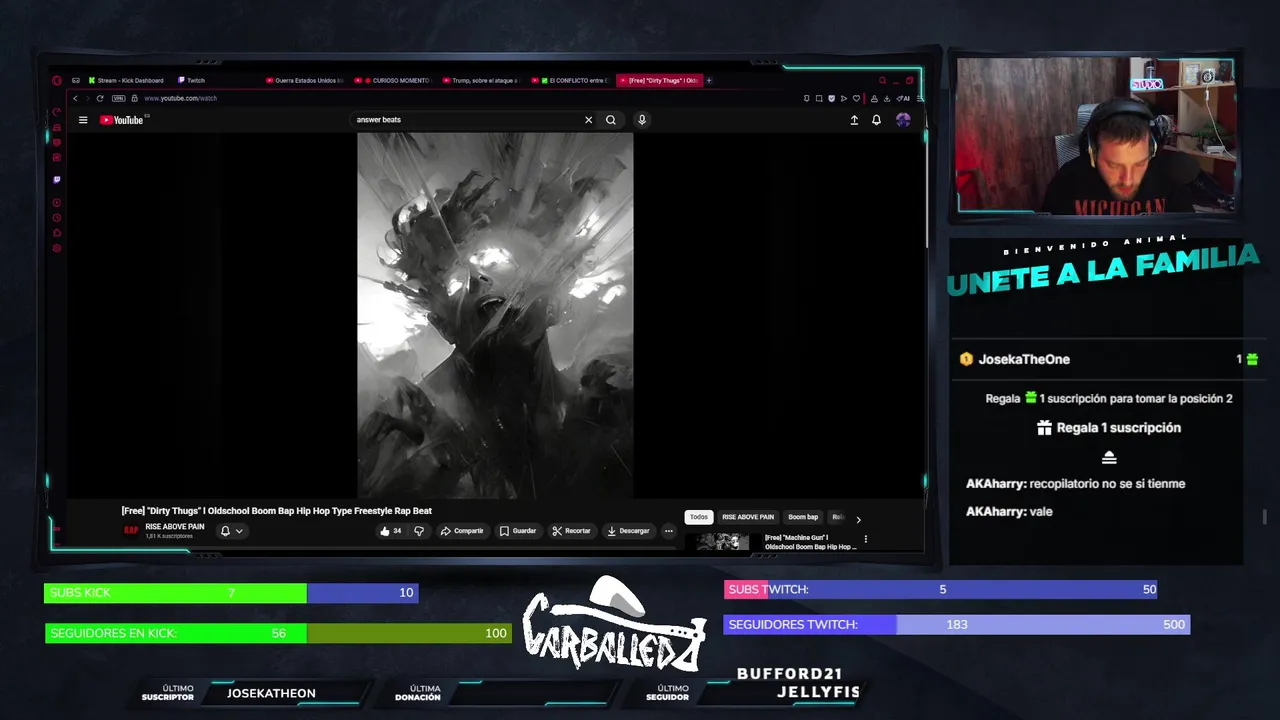
Task: Show next filter chips with arrow
Action: coord(858,519)
